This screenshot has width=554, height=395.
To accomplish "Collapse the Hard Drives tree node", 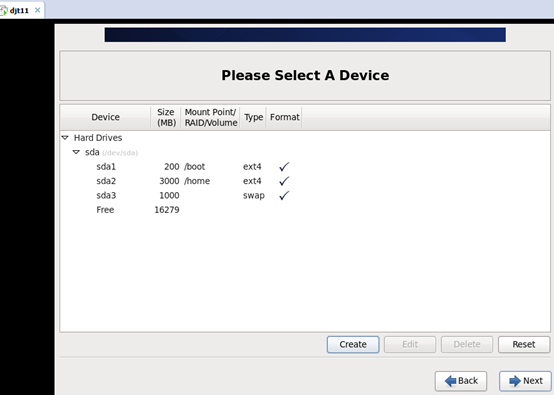I will click(65, 138).
